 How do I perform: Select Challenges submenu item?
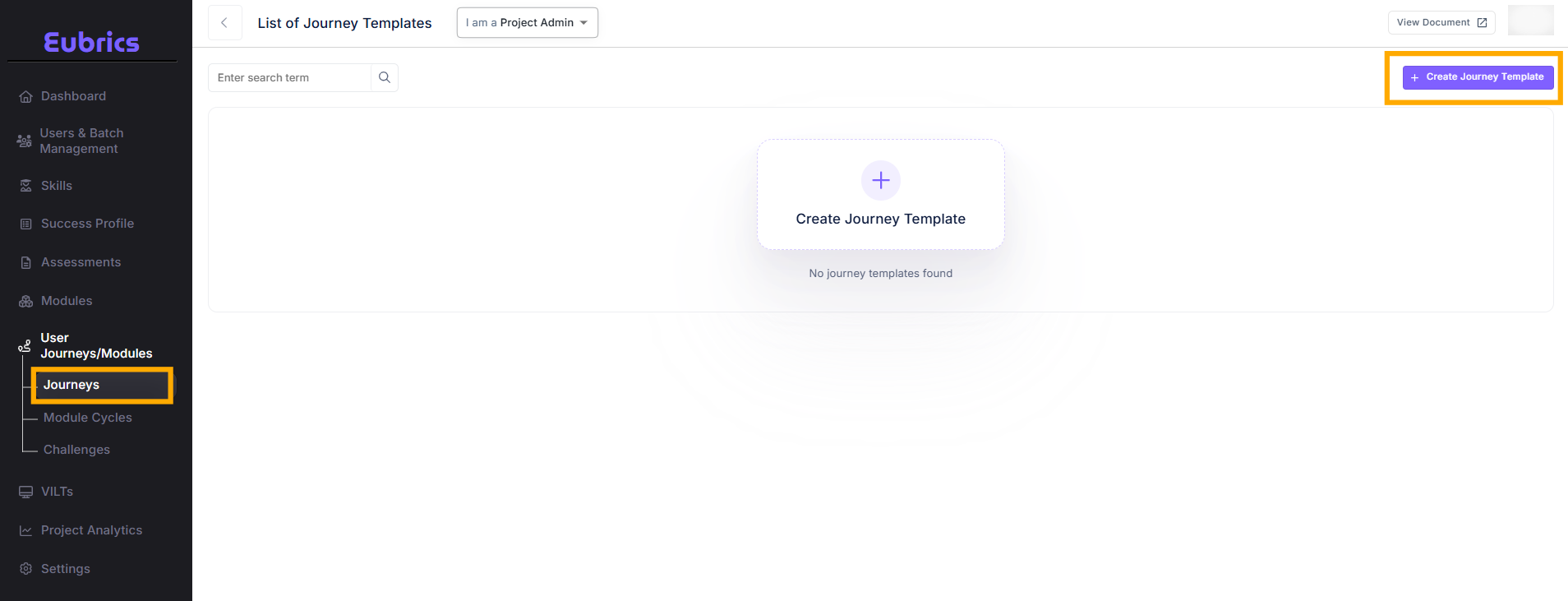click(76, 450)
